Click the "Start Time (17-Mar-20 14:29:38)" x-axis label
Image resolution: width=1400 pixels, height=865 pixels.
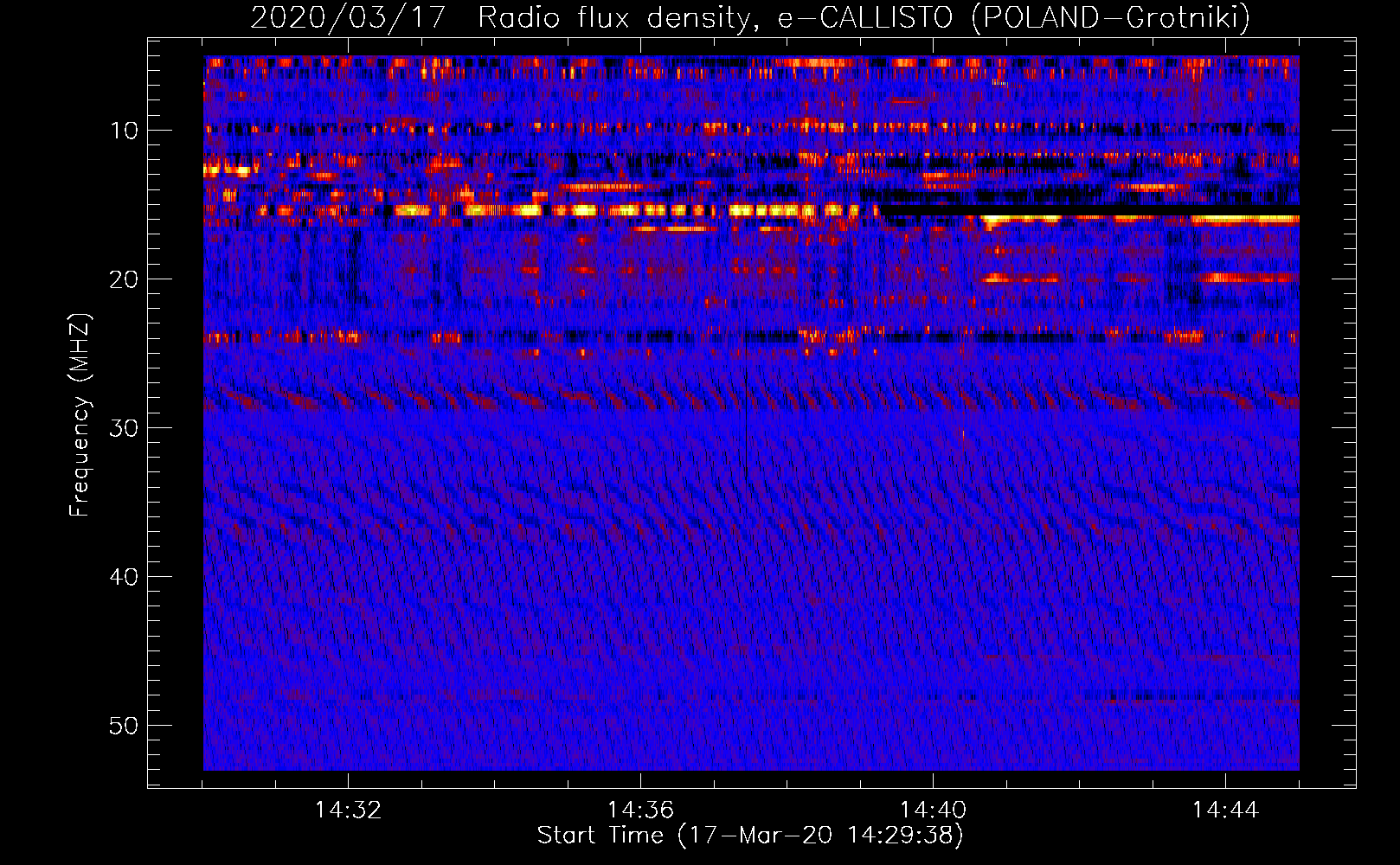click(750, 836)
